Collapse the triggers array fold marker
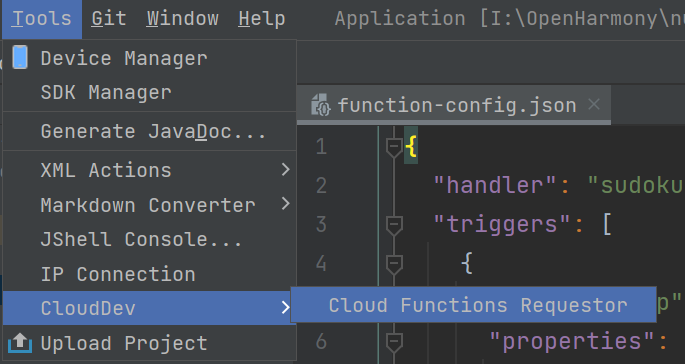Image resolution: width=685 pixels, height=364 pixels. click(394, 224)
